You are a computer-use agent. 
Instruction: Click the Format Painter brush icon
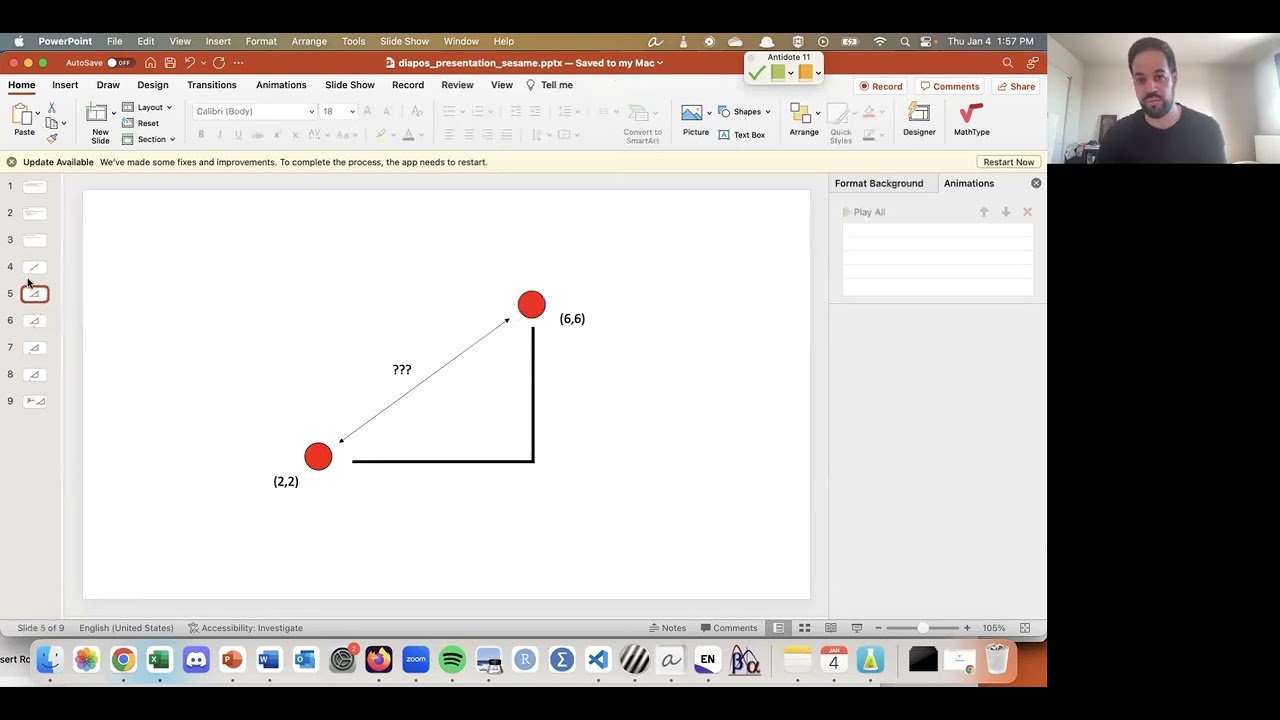coord(52,138)
